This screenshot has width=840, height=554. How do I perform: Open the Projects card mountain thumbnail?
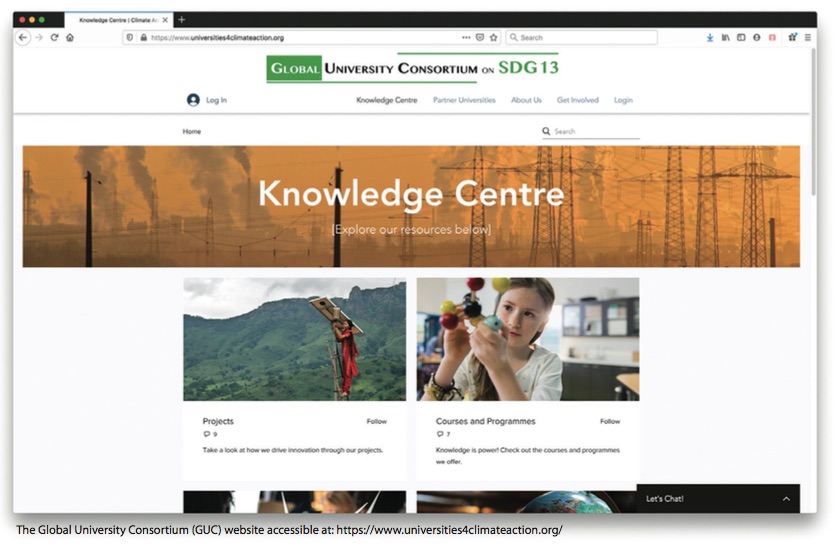click(x=295, y=339)
